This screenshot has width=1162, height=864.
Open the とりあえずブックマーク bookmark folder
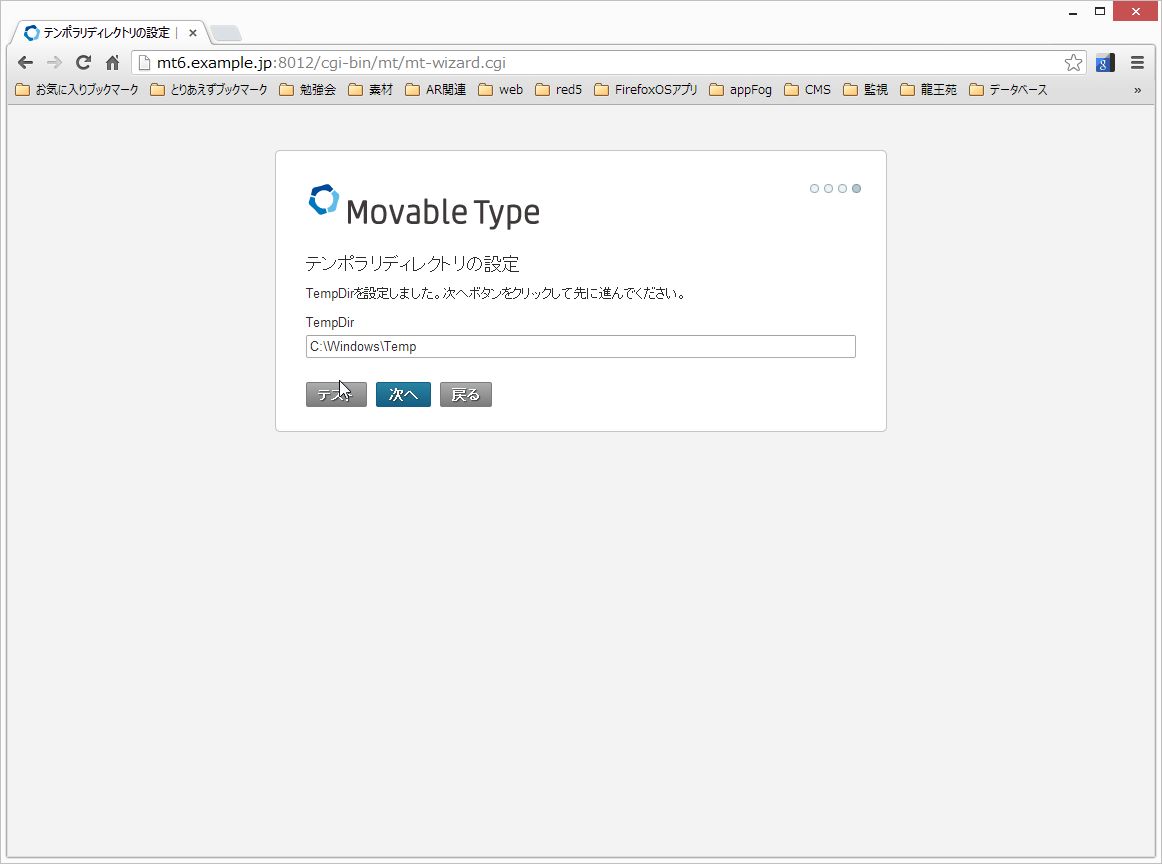pos(209,90)
